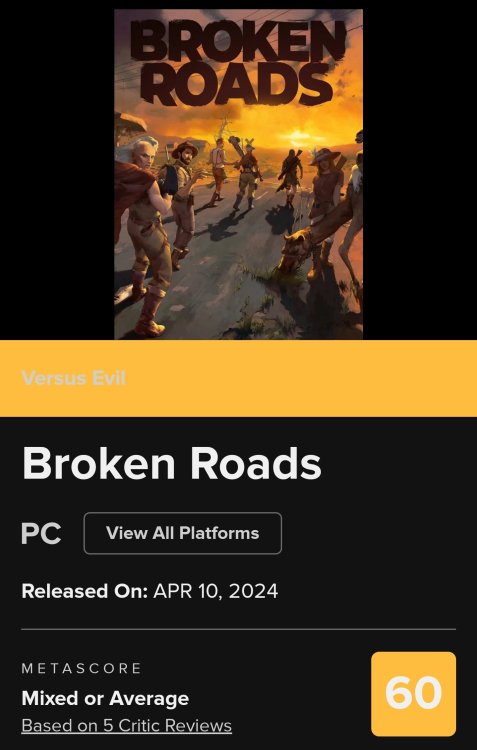Screen dimensions: 477x750
Task: Click the Versus Evil publisher link
Action: click(x=74, y=378)
